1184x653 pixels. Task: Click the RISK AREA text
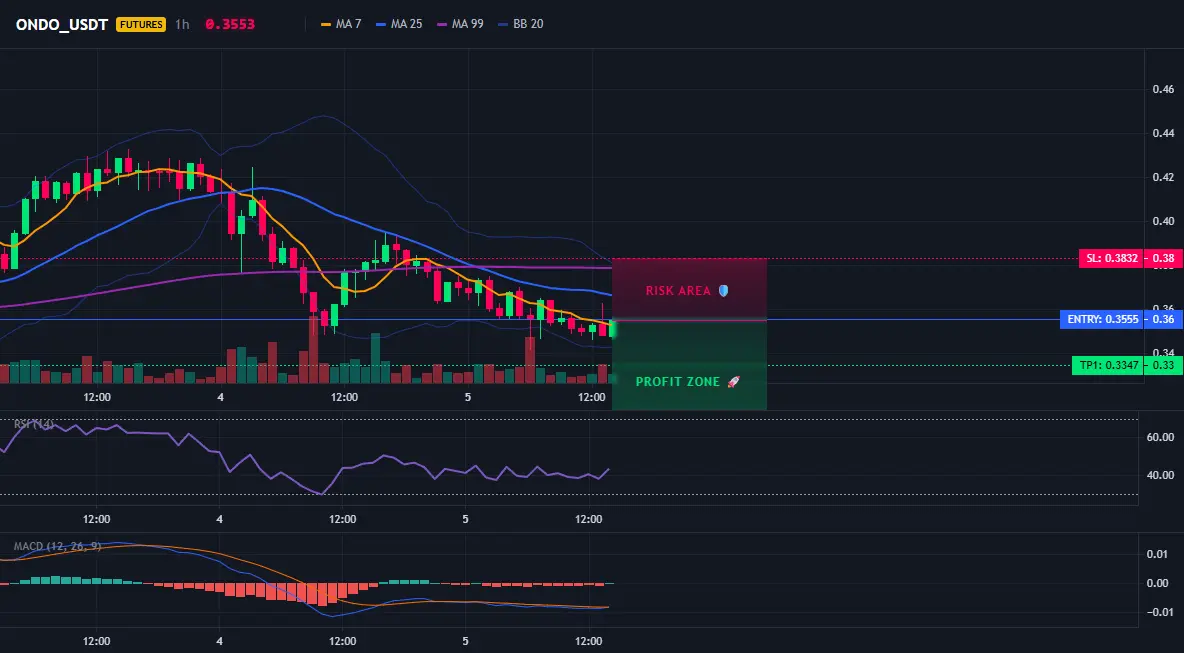point(678,291)
